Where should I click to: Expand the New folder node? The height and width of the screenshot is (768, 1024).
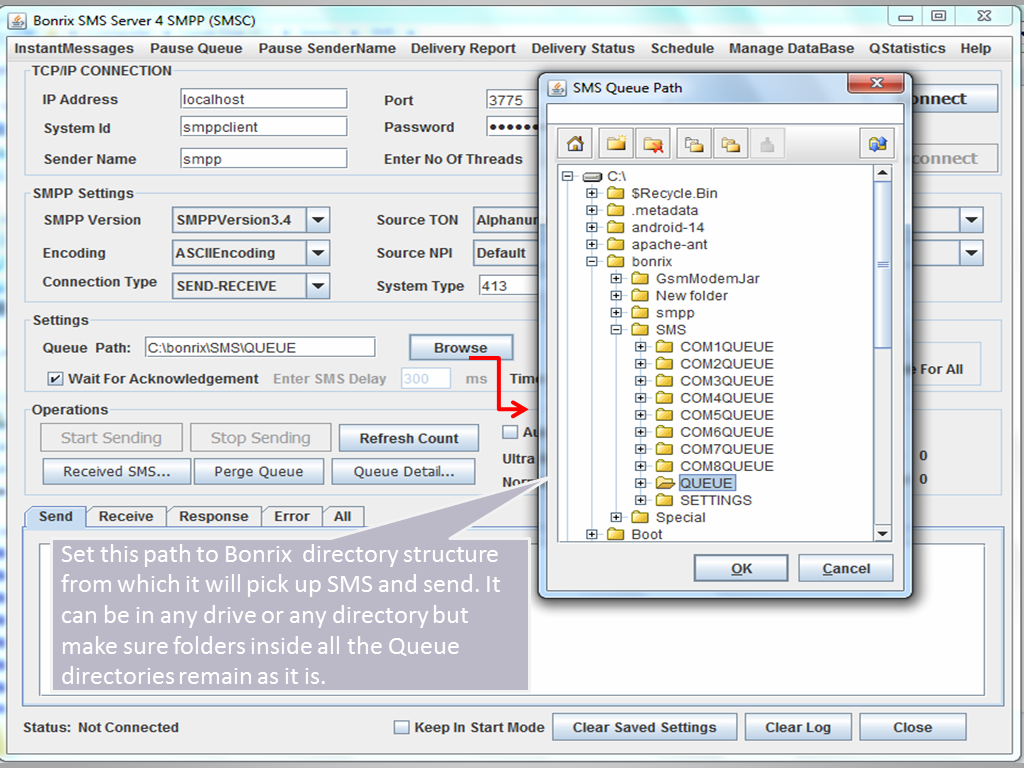tap(616, 295)
